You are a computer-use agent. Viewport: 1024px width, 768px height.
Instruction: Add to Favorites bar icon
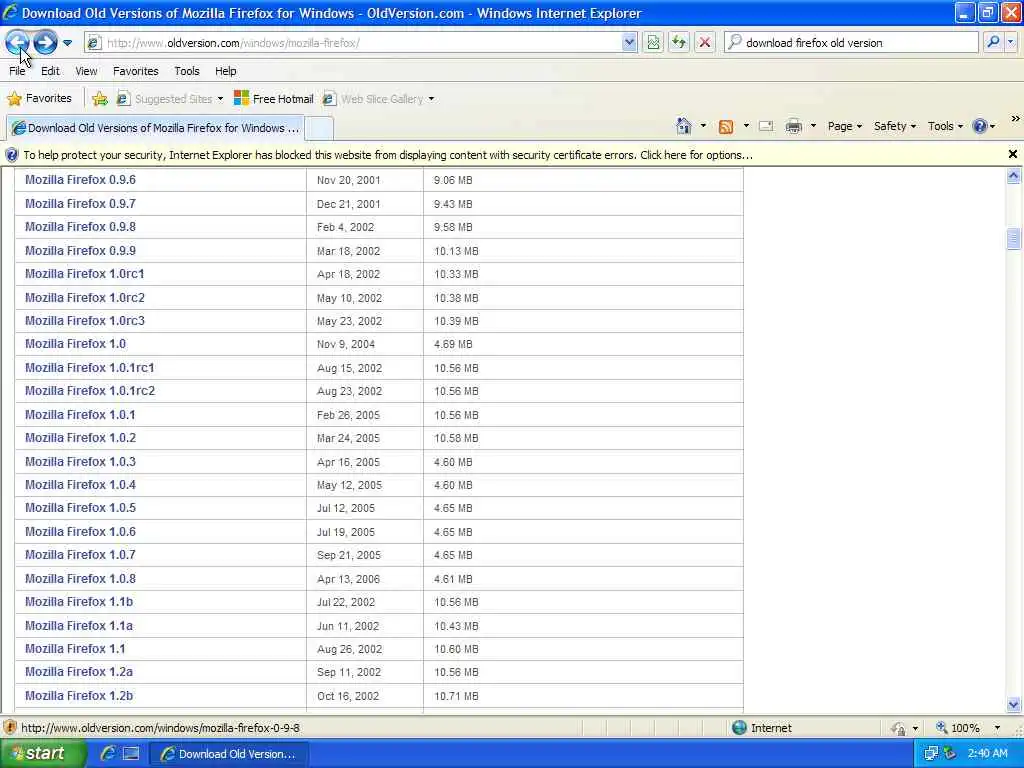tap(100, 99)
